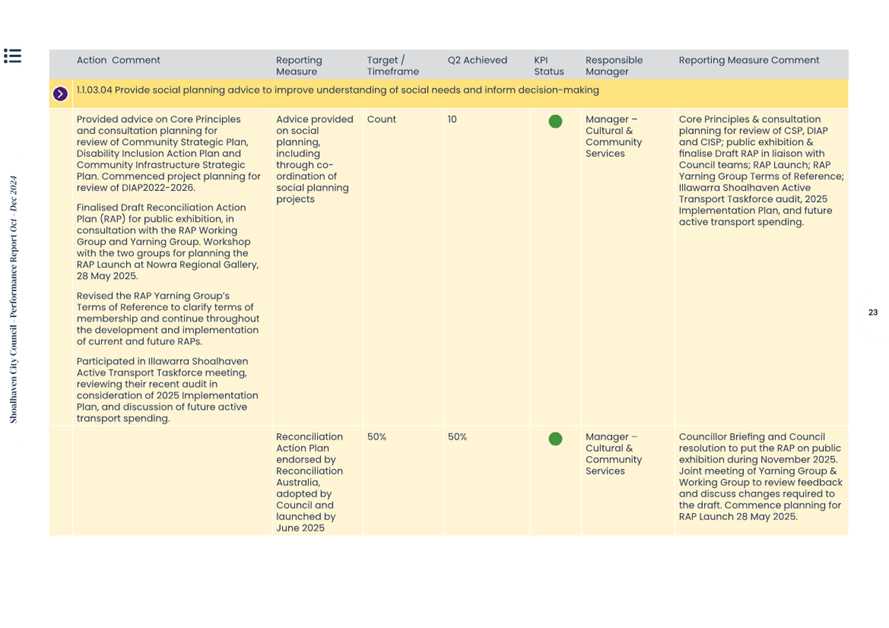The image size is (889, 628).
Task: Click the 50% value under Target / Timeframe
Action: pyautogui.click(x=377, y=437)
